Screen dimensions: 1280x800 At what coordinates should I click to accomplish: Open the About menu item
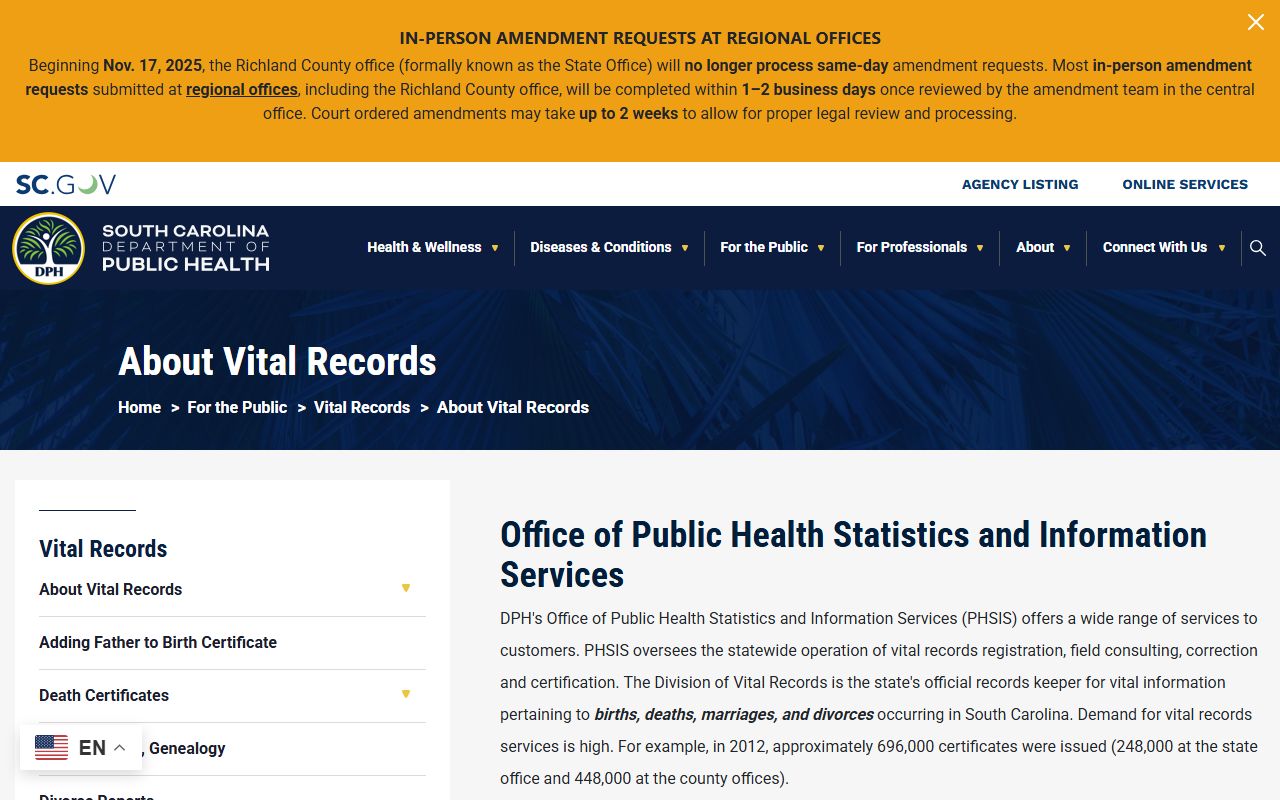[1035, 247]
